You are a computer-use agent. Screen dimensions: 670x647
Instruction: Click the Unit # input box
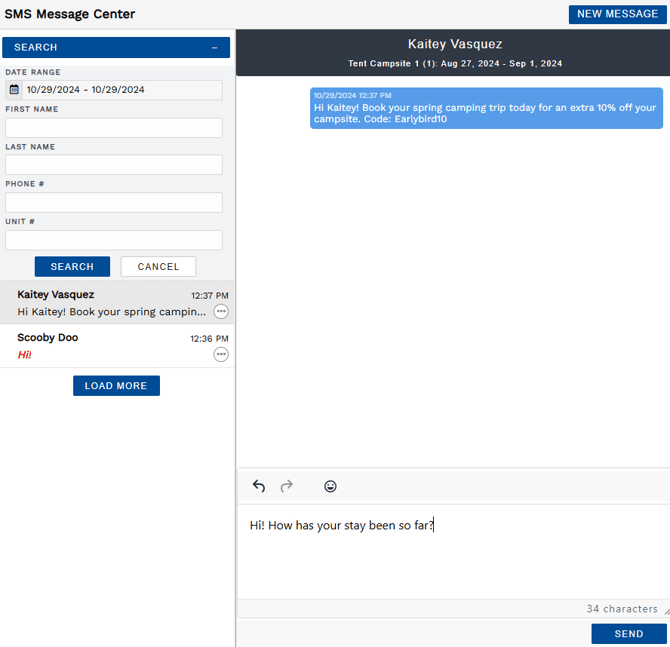[114, 240]
